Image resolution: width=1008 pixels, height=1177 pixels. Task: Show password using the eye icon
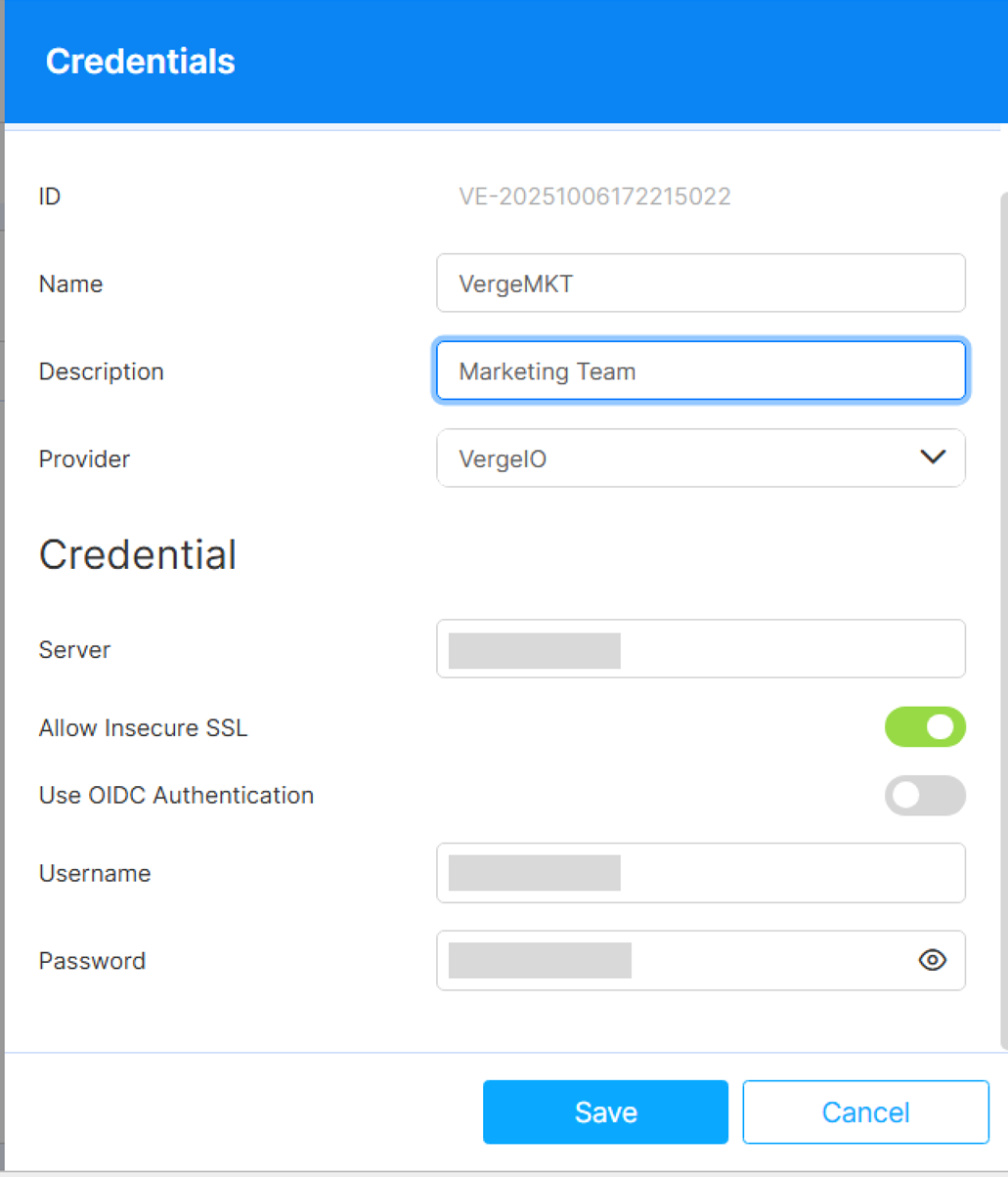pyautogui.click(x=933, y=960)
